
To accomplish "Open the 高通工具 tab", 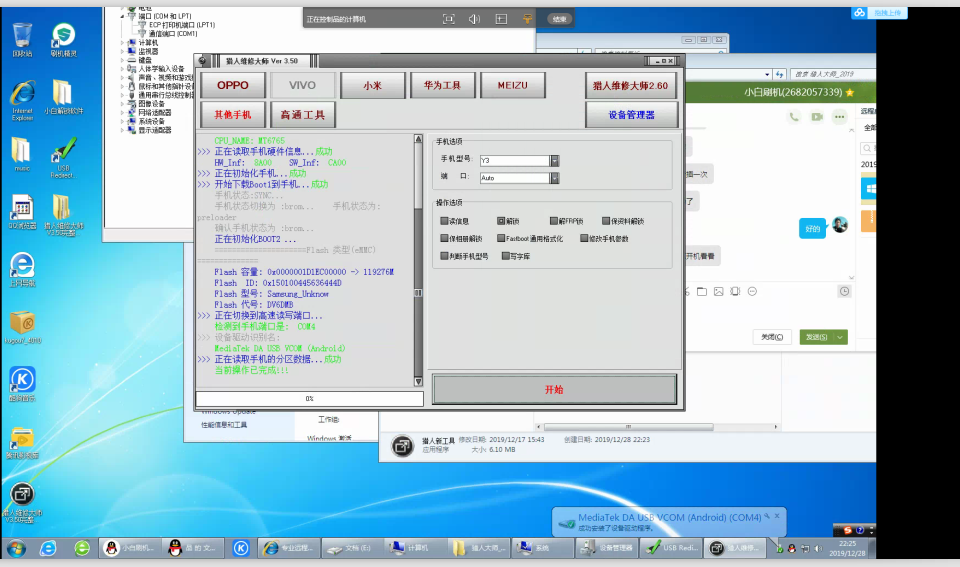I will tap(302, 115).
